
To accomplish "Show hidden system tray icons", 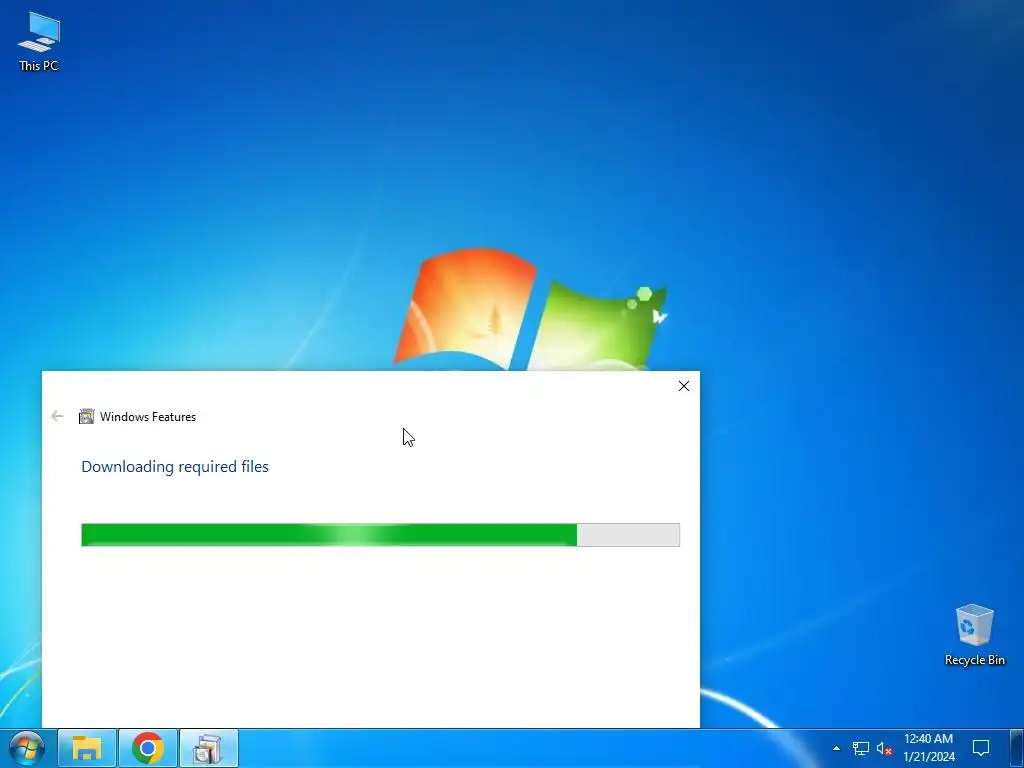I will [836, 748].
